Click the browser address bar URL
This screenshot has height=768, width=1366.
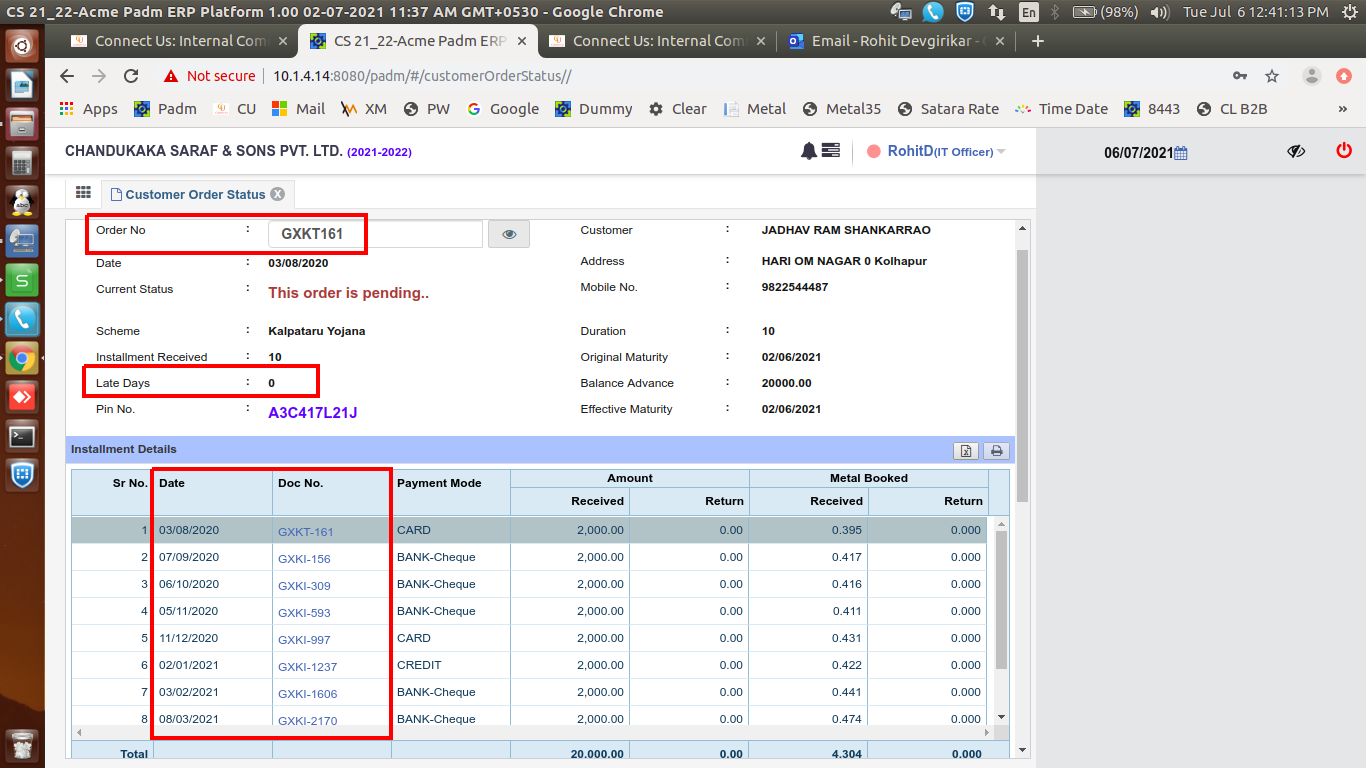[x=422, y=76]
